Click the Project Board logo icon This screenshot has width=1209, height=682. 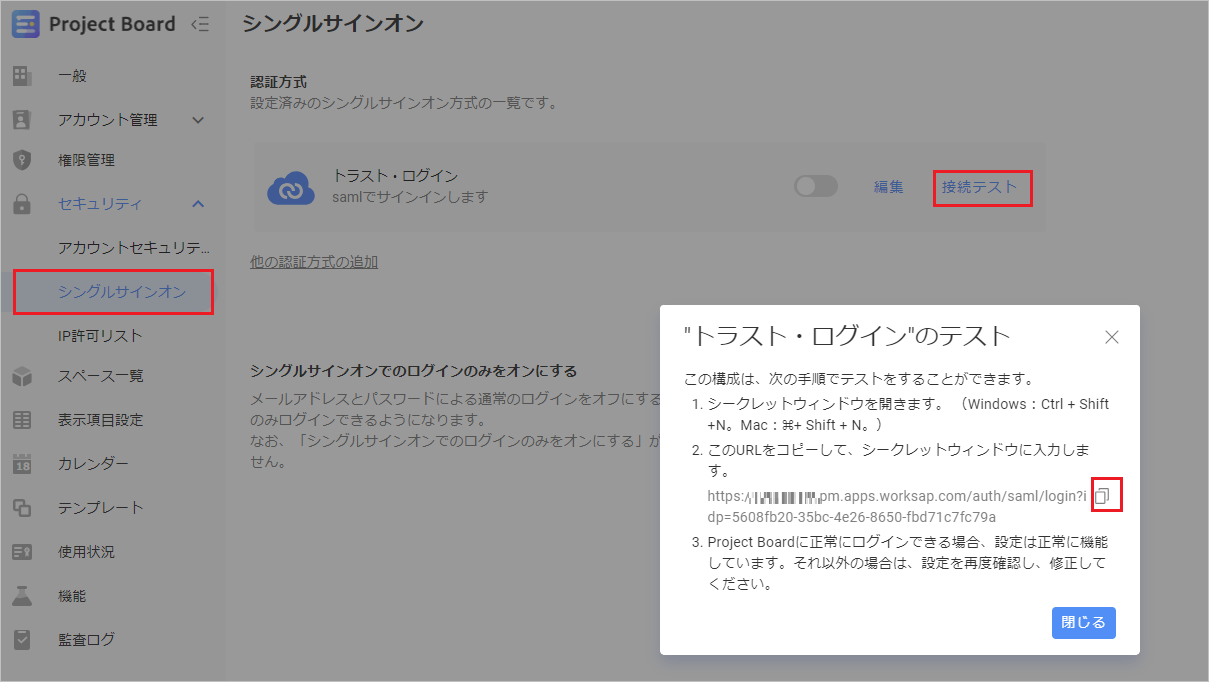(x=26, y=24)
